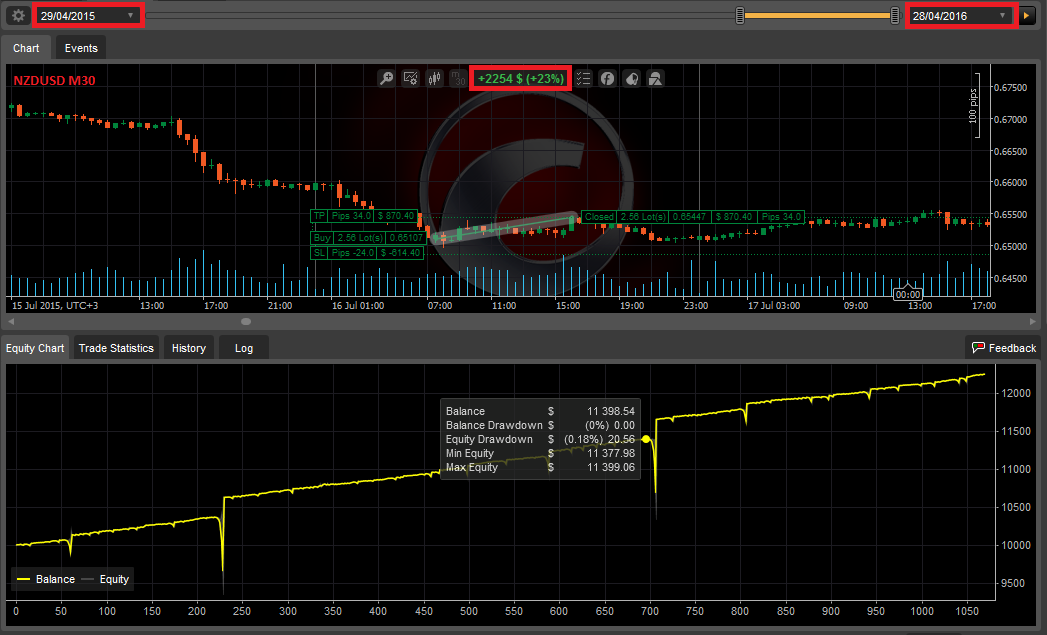Open the start date dropdown 29/04/2015
1047x635 pixels.
point(87,15)
